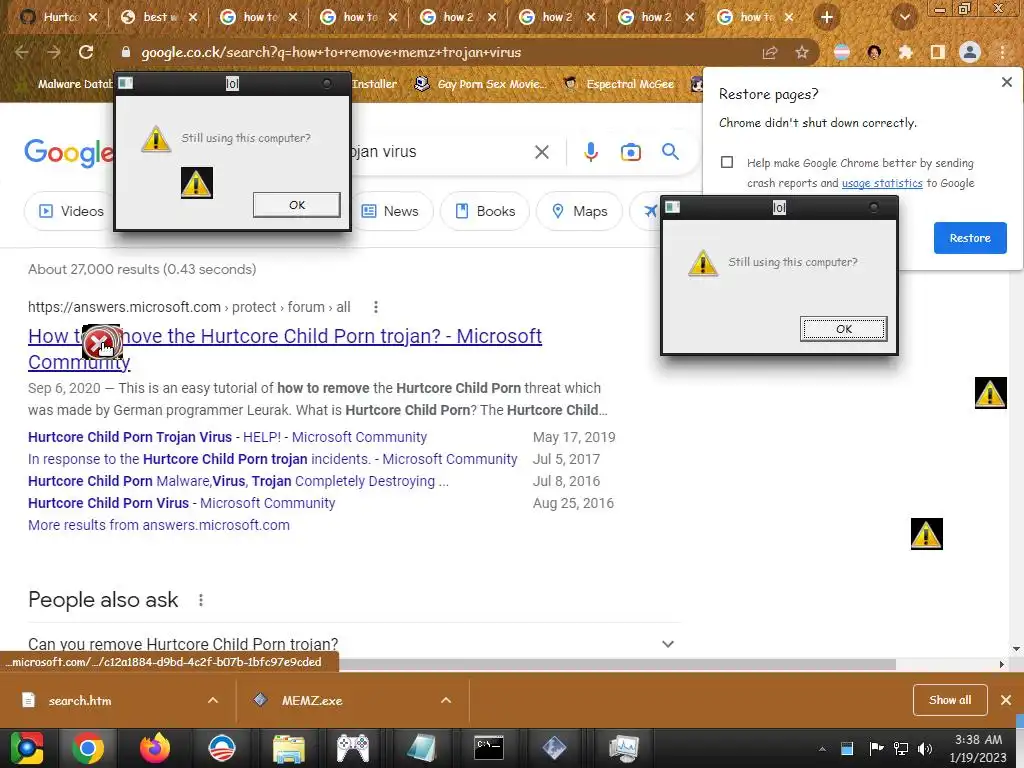Go back using Chrome's back arrow

coord(22,52)
